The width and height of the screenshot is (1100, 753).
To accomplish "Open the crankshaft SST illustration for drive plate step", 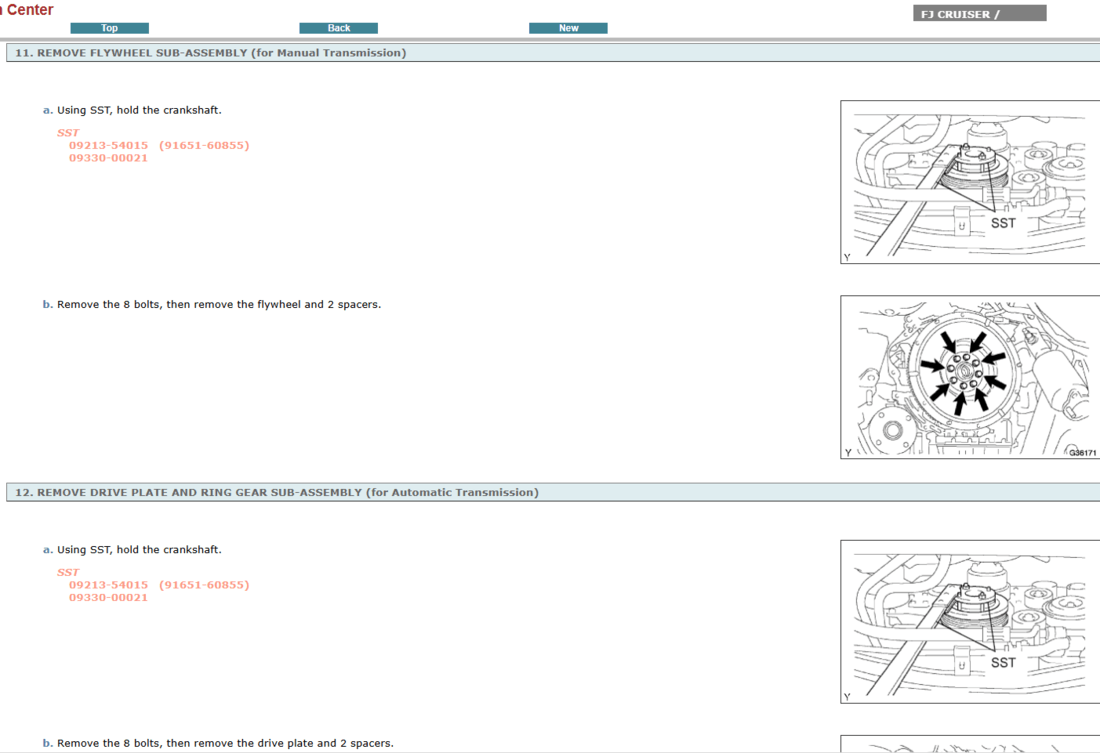I will [968, 621].
